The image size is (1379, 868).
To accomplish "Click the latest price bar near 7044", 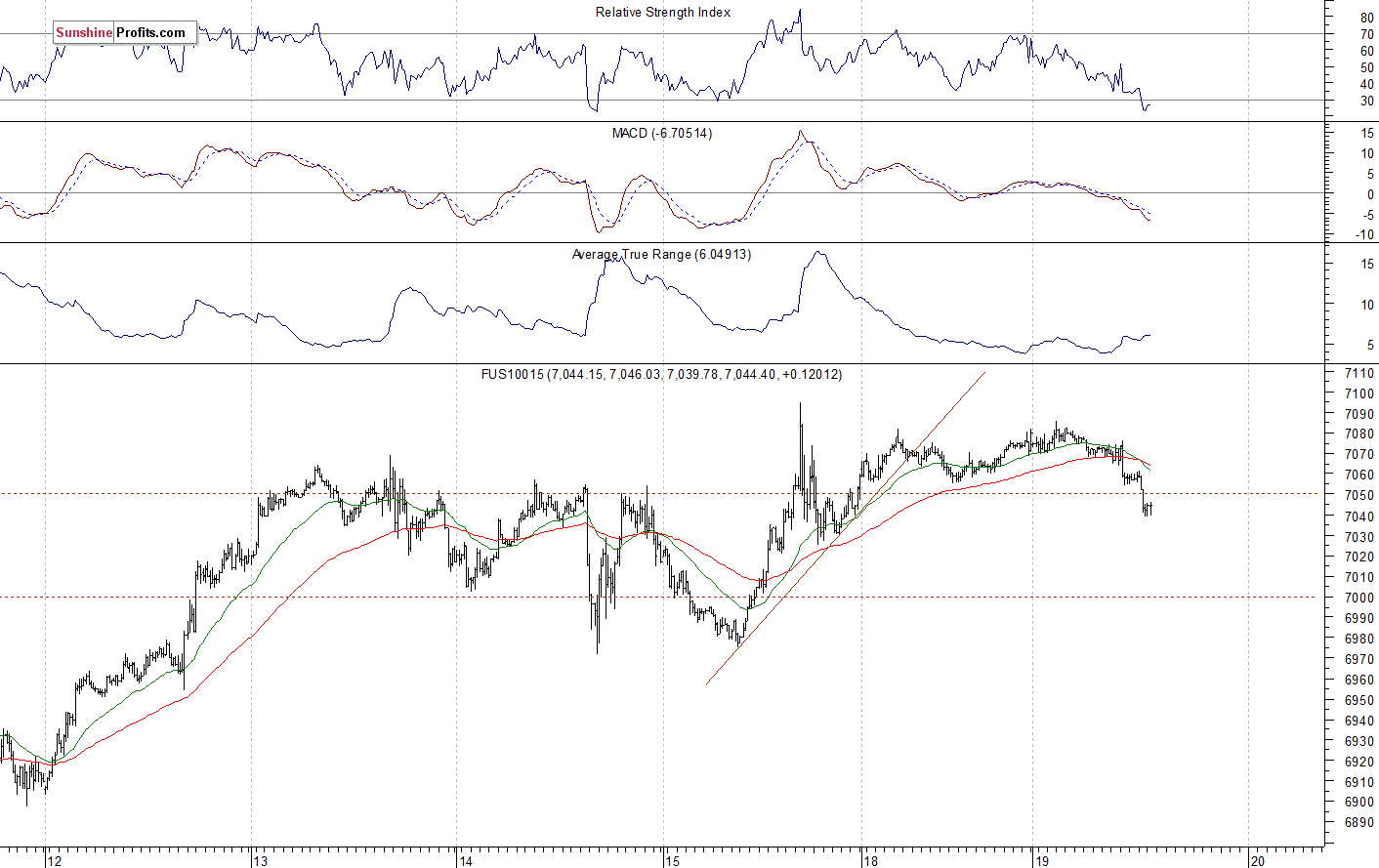I will 1150,508.
